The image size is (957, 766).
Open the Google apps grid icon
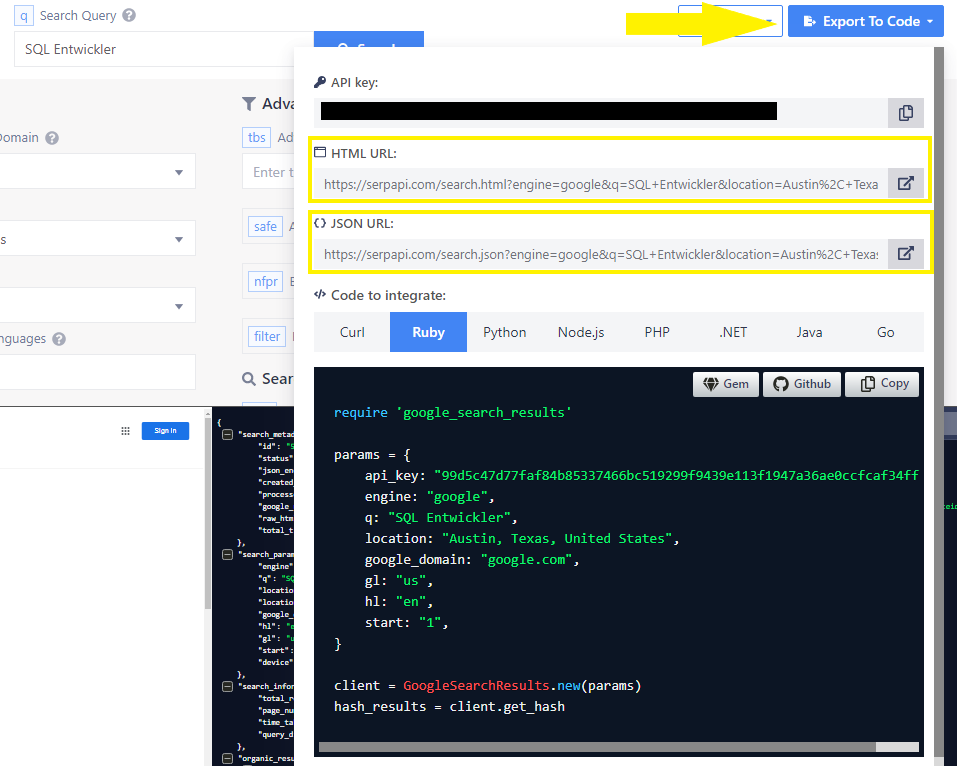(125, 431)
